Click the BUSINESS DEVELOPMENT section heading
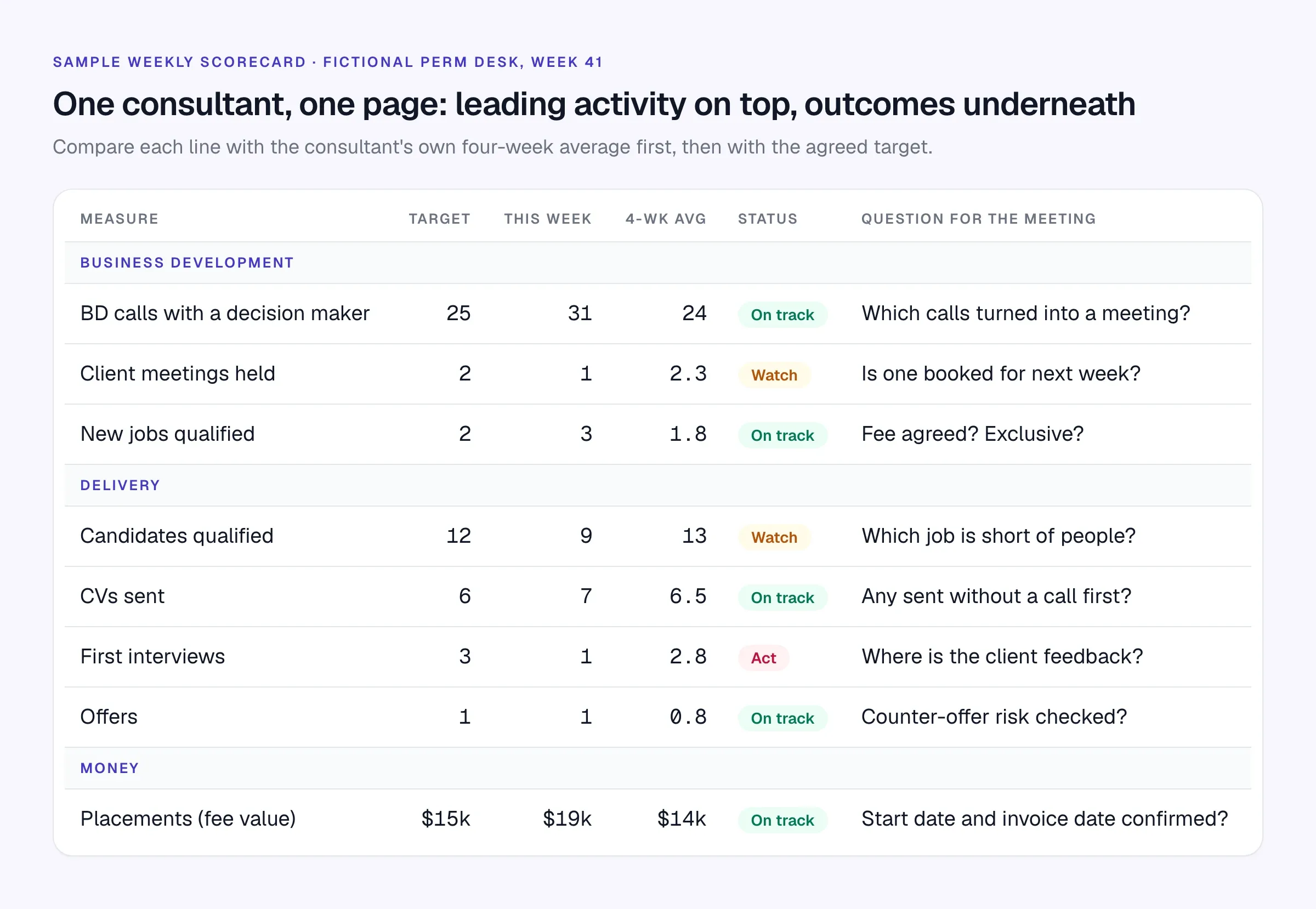The image size is (1316, 909). coord(187,263)
